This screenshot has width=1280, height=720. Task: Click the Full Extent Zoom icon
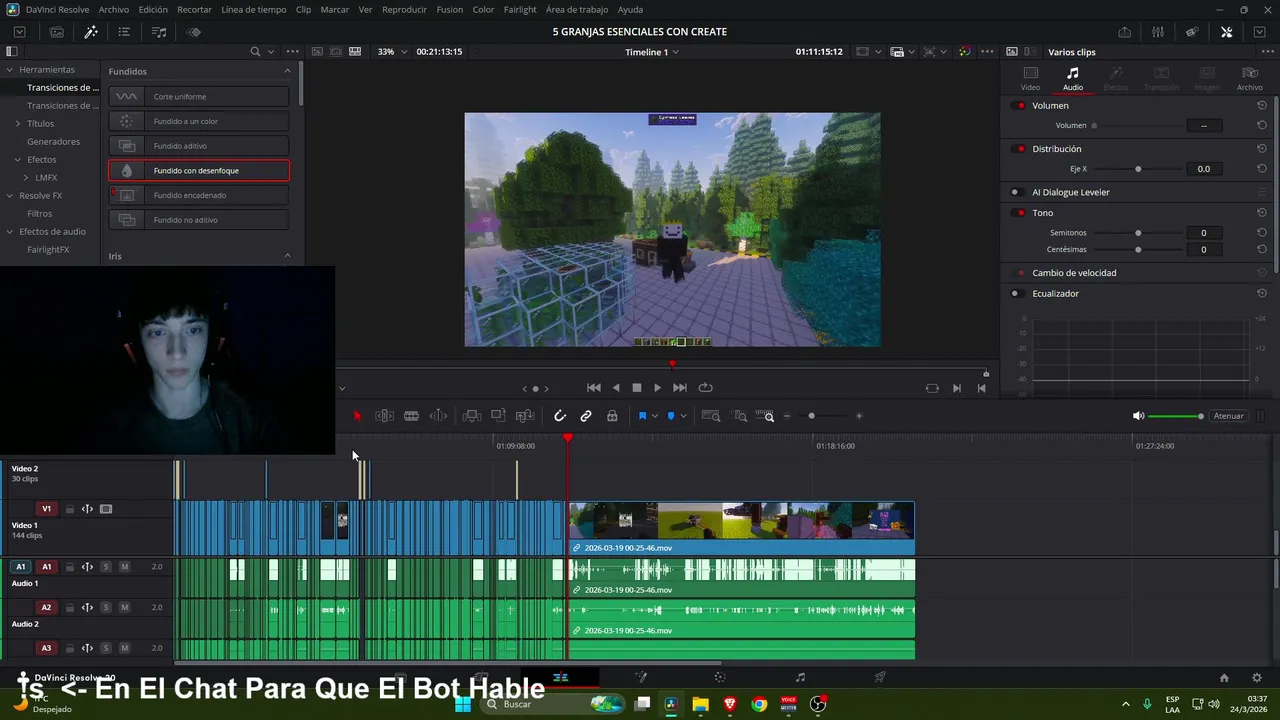point(711,416)
